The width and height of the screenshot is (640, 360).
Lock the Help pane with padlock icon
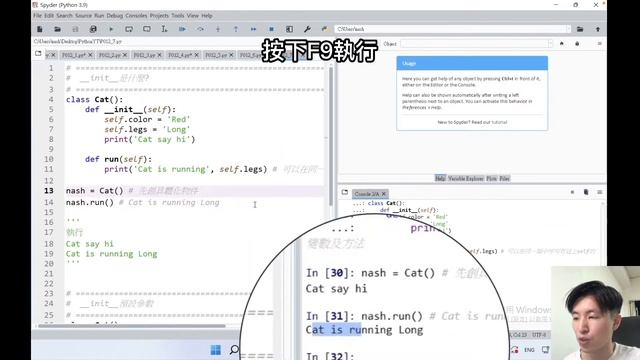tap(577, 44)
